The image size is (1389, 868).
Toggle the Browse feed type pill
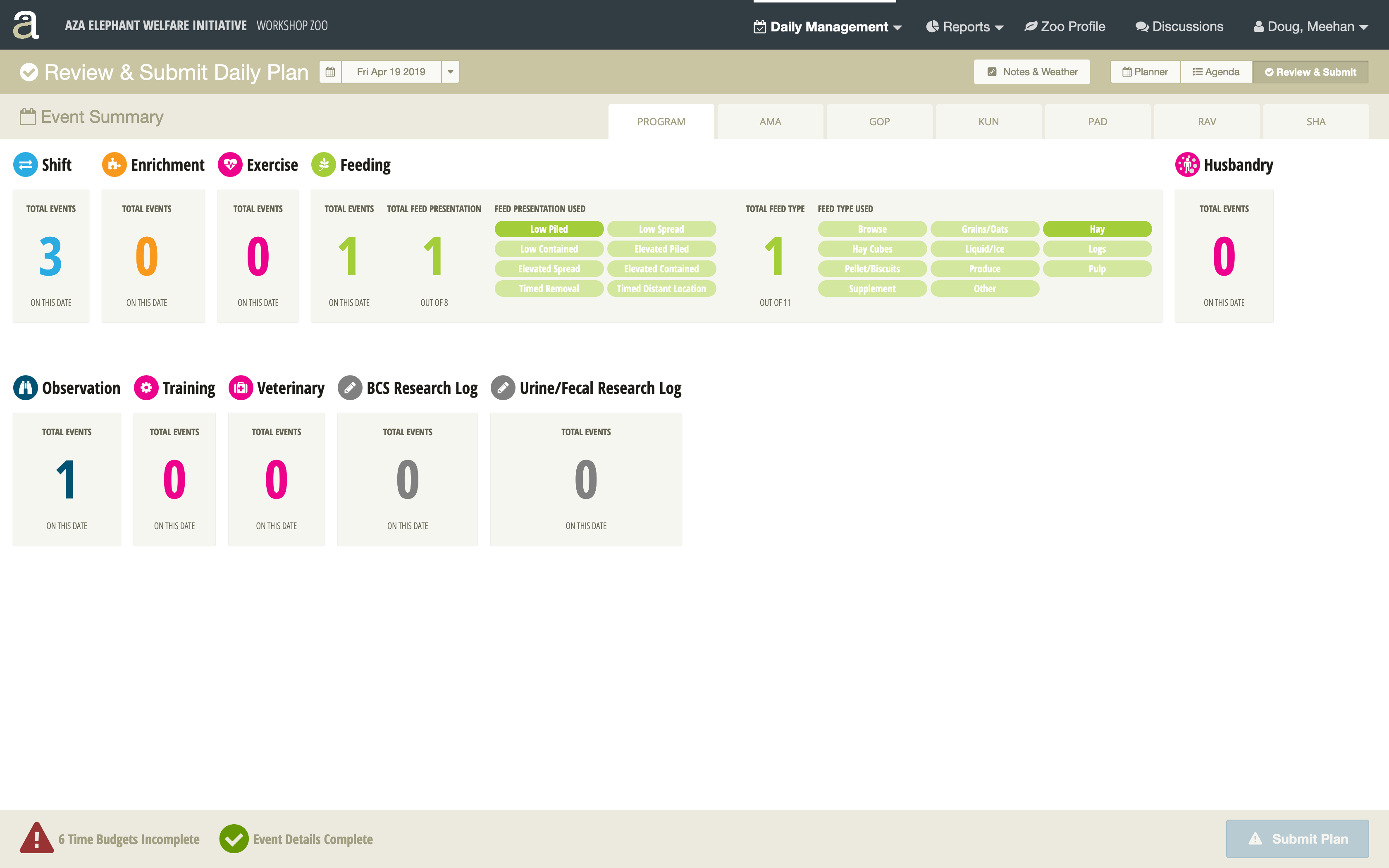(871, 229)
